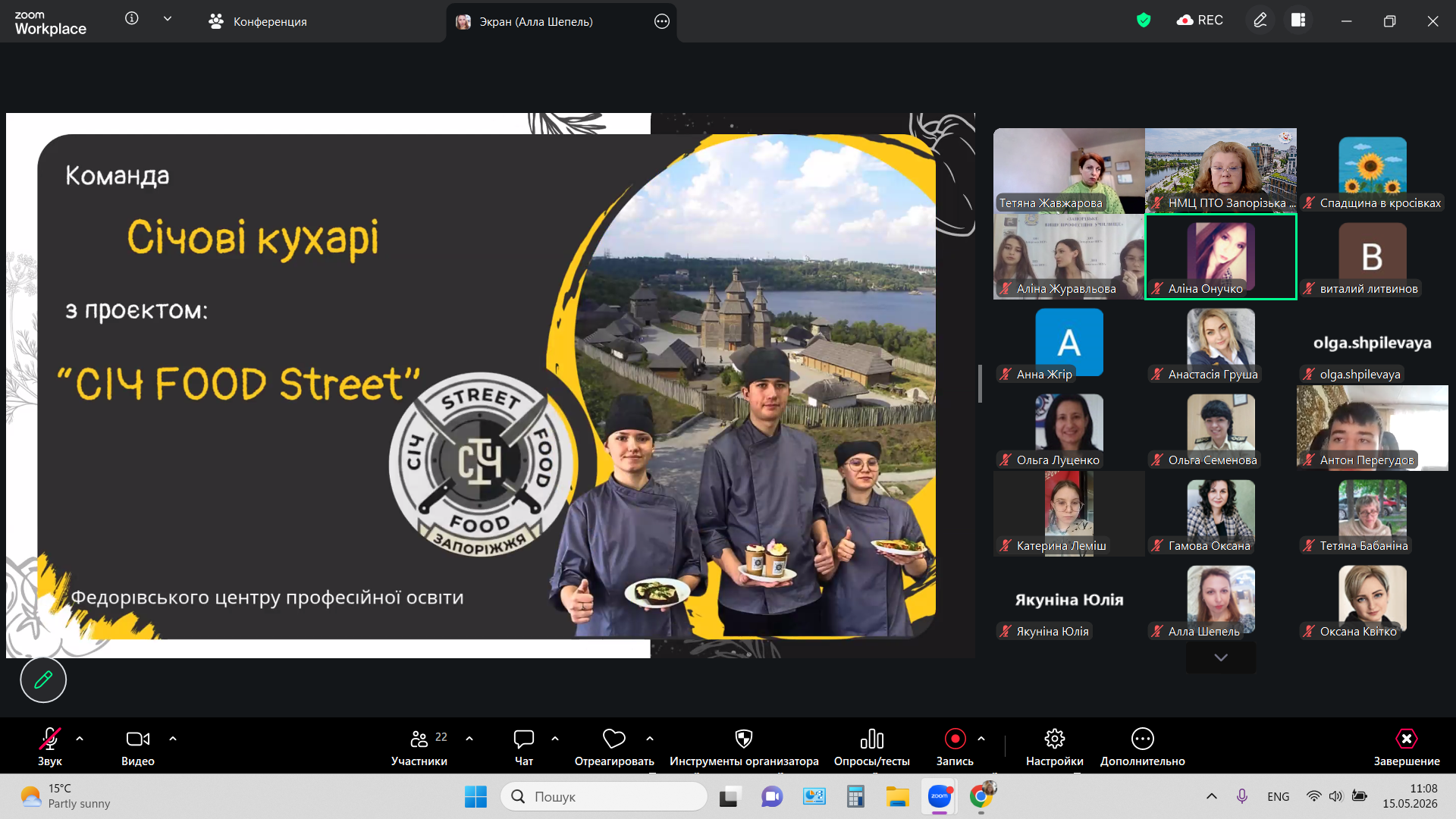Click Оксана Квітко participant name
Screen dimensions: 1456x819
click(x=1358, y=632)
